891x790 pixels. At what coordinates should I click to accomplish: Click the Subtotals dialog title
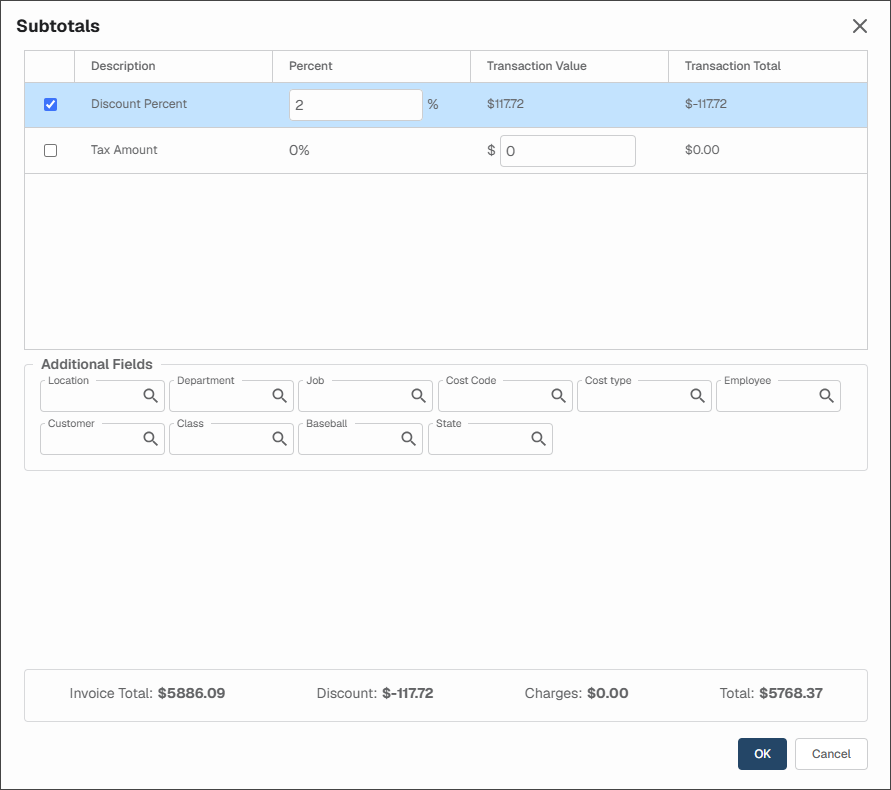(58, 26)
